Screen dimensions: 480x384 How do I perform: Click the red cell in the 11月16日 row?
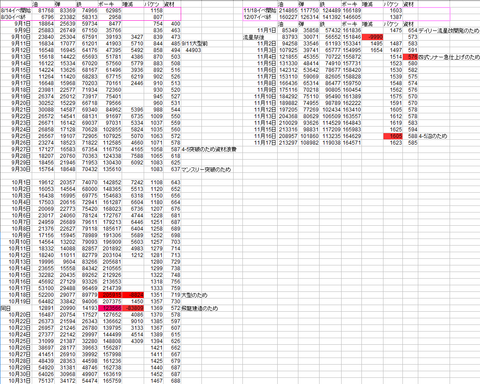[x=393, y=136]
